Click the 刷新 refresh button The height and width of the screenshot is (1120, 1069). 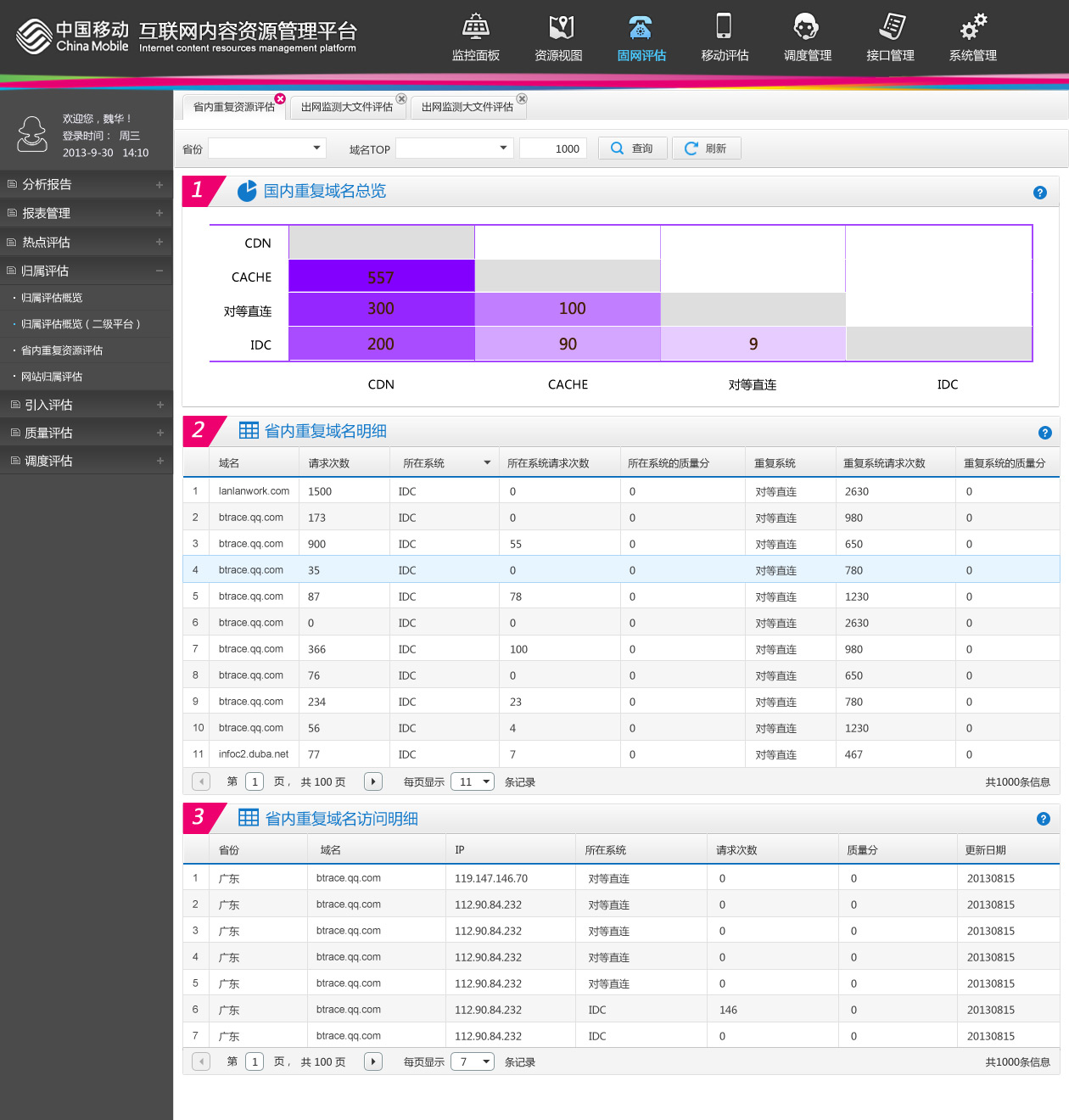(x=706, y=148)
